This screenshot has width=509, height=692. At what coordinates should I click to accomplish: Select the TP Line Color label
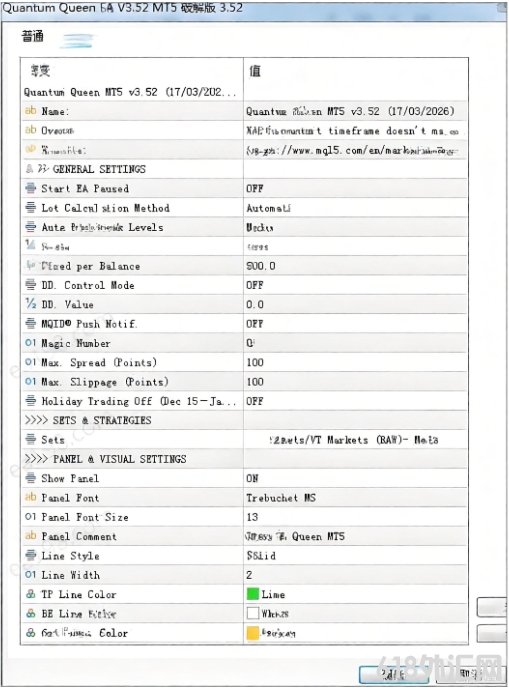coord(79,594)
